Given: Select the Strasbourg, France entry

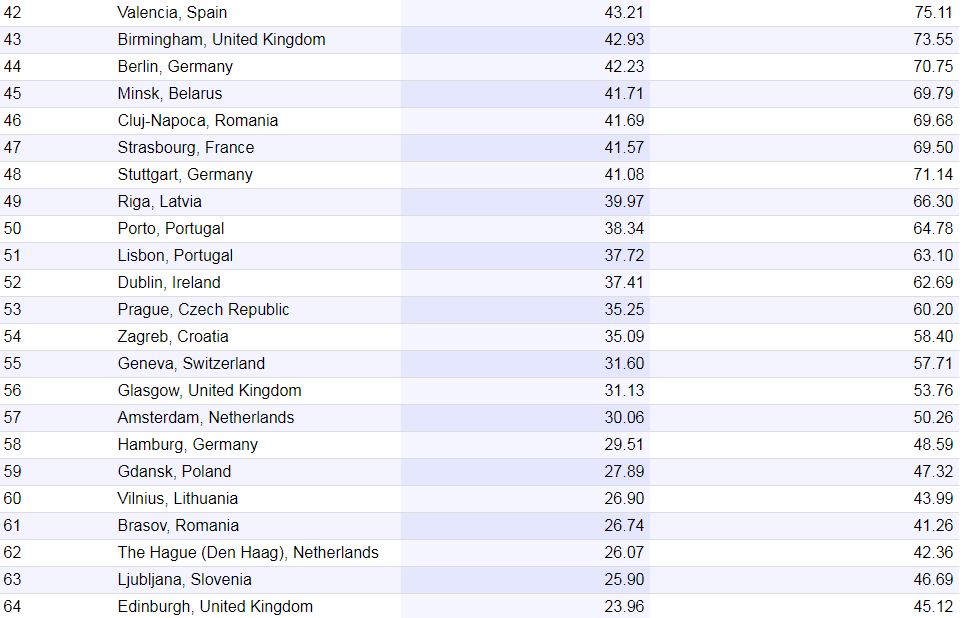Looking at the screenshot, I should (x=186, y=148).
